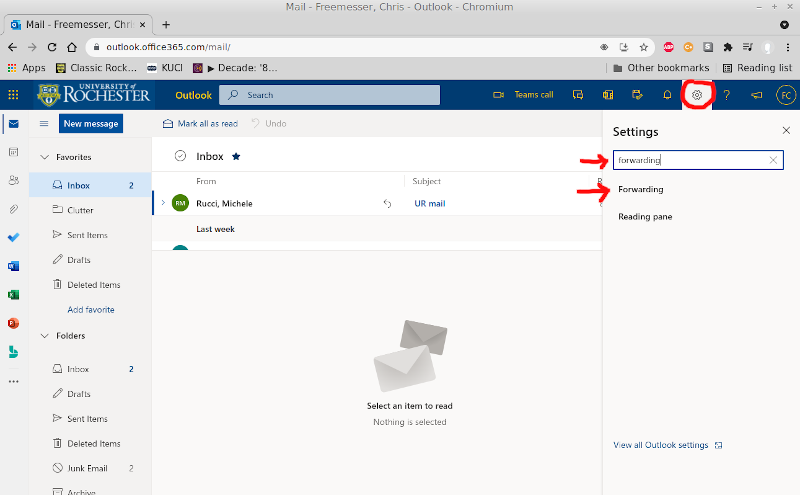Select the Reading pane search result
The width and height of the screenshot is (800, 495).
pyautogui.click(x=645, y=216)
